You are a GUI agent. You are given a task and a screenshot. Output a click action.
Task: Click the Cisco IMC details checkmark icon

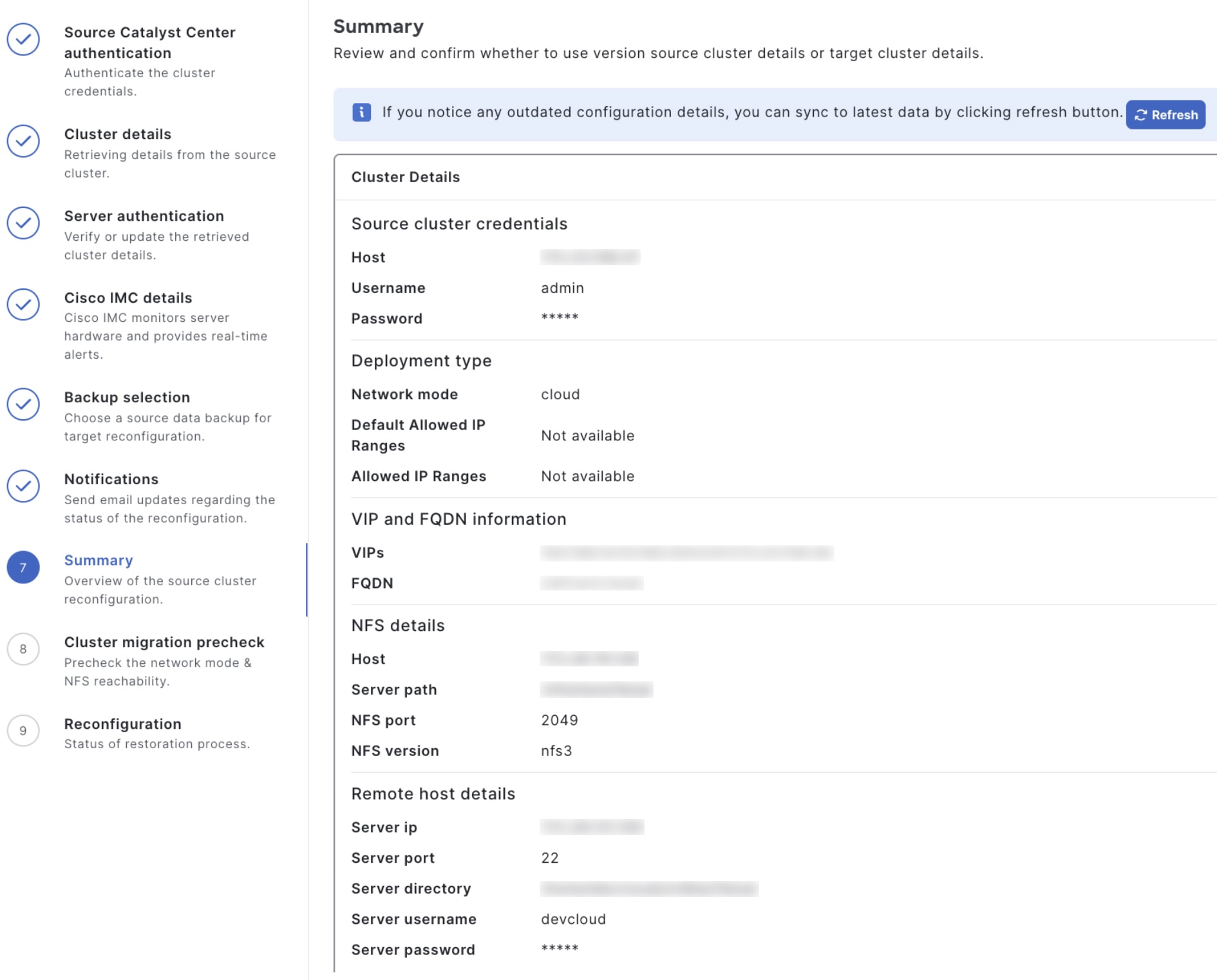pos(23,305)
